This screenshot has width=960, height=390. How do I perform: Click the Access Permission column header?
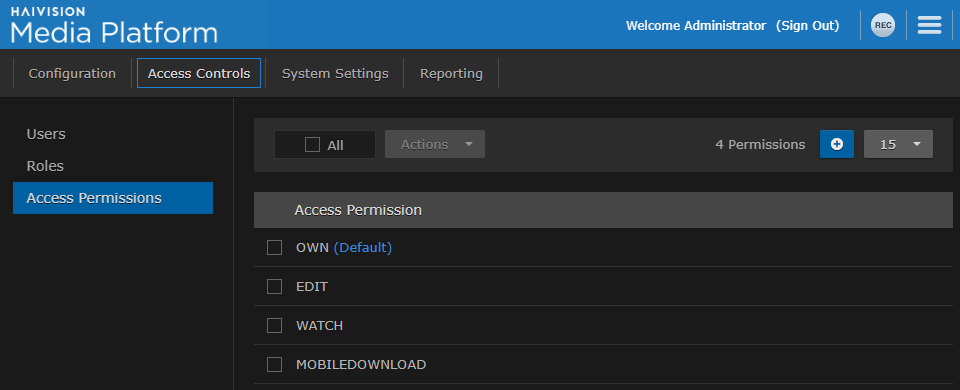click(358, 210)
